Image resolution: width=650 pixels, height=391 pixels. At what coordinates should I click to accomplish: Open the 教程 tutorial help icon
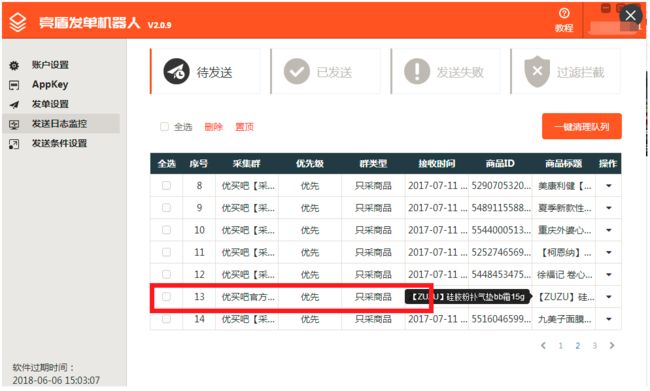(564, 14)
